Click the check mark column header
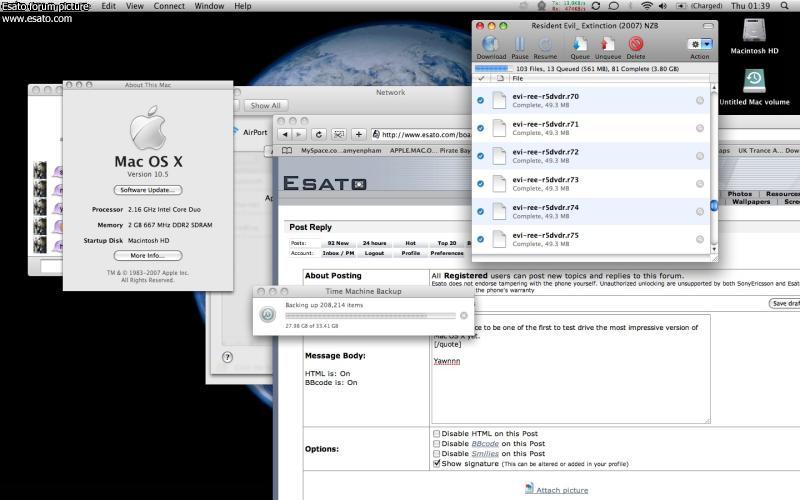 click(481, 79)
